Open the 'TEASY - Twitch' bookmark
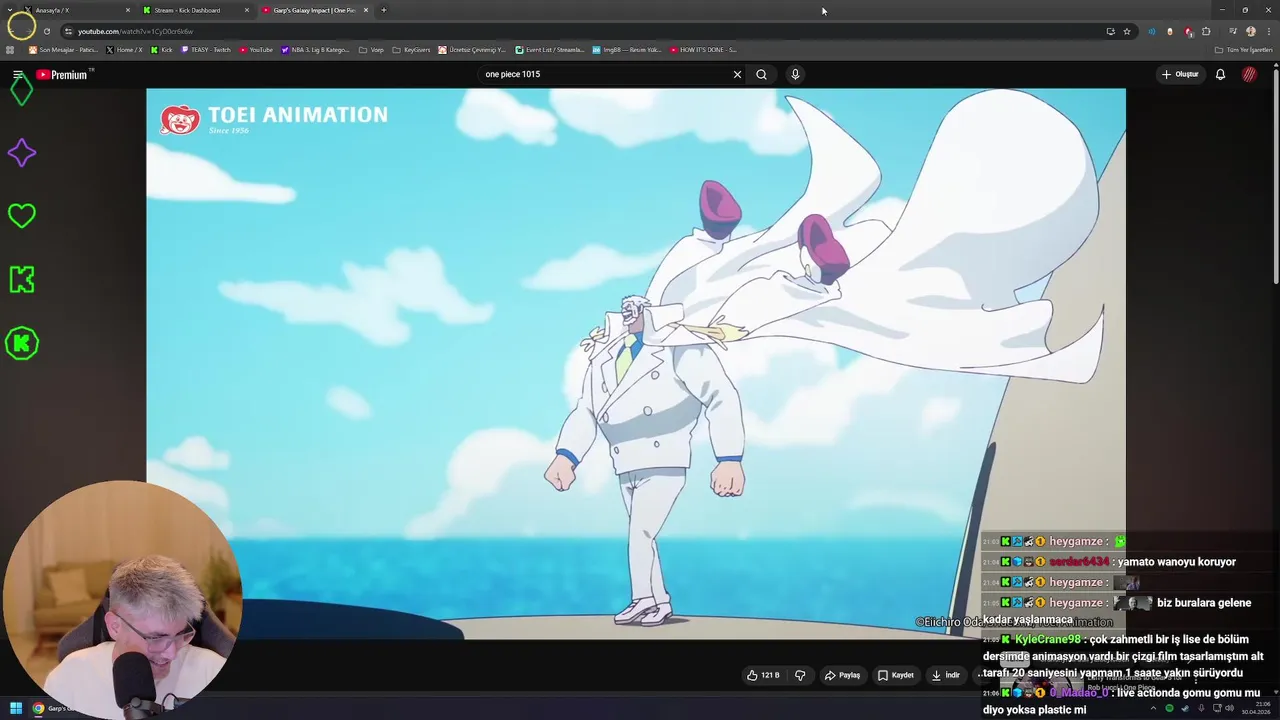 (206, 50)
